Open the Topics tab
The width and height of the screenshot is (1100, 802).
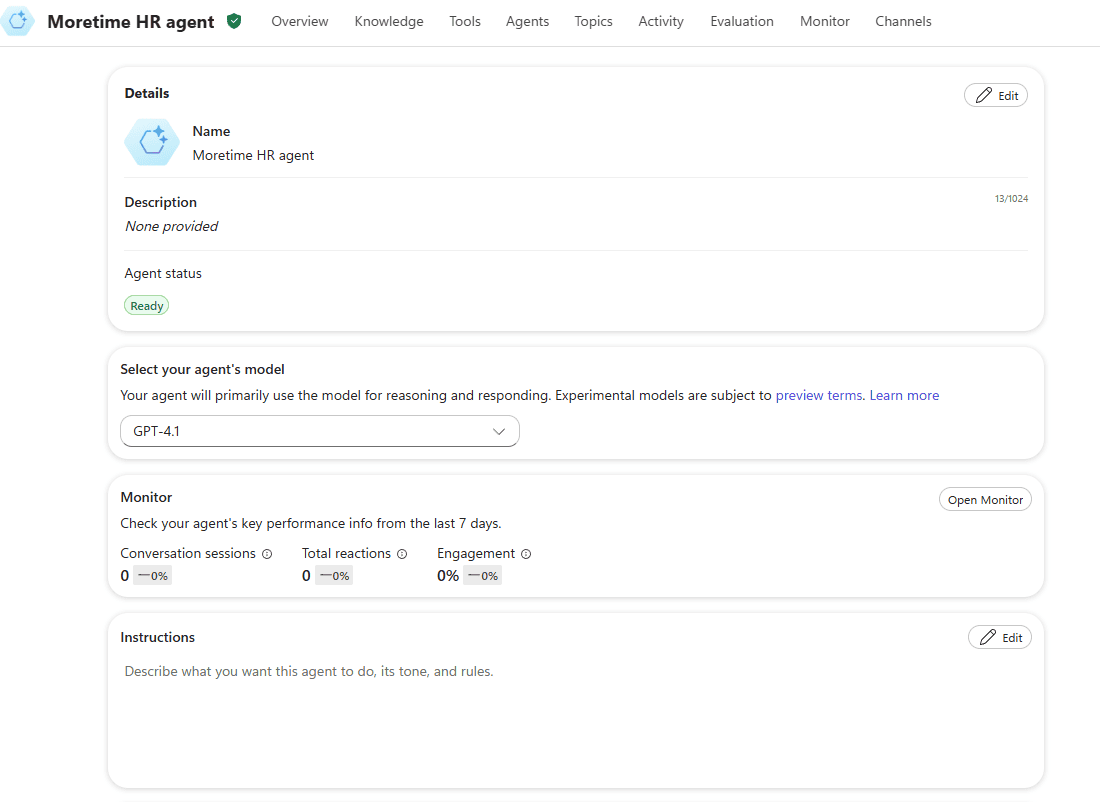coord(593,22)
